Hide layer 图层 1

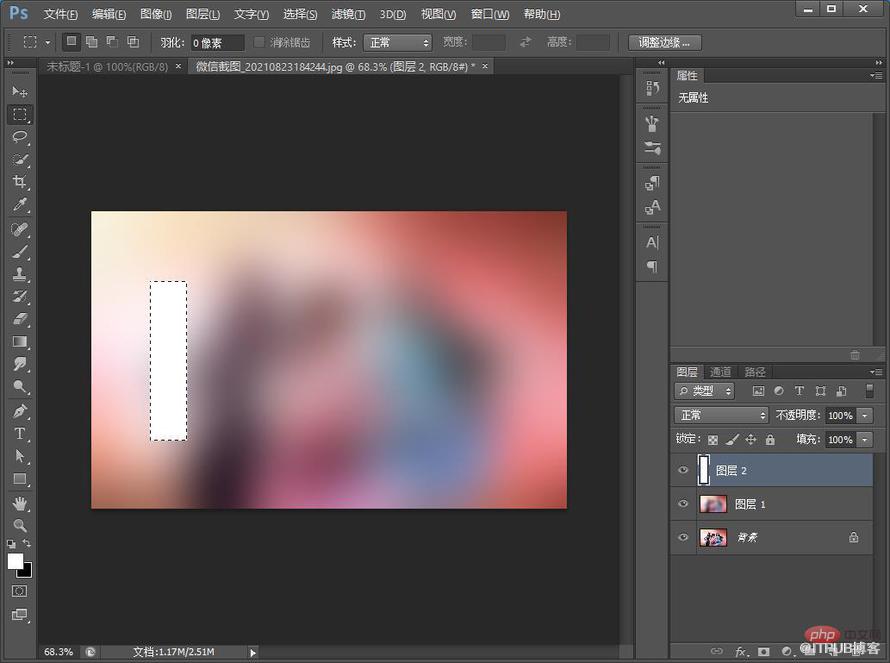tap(683, 503)
